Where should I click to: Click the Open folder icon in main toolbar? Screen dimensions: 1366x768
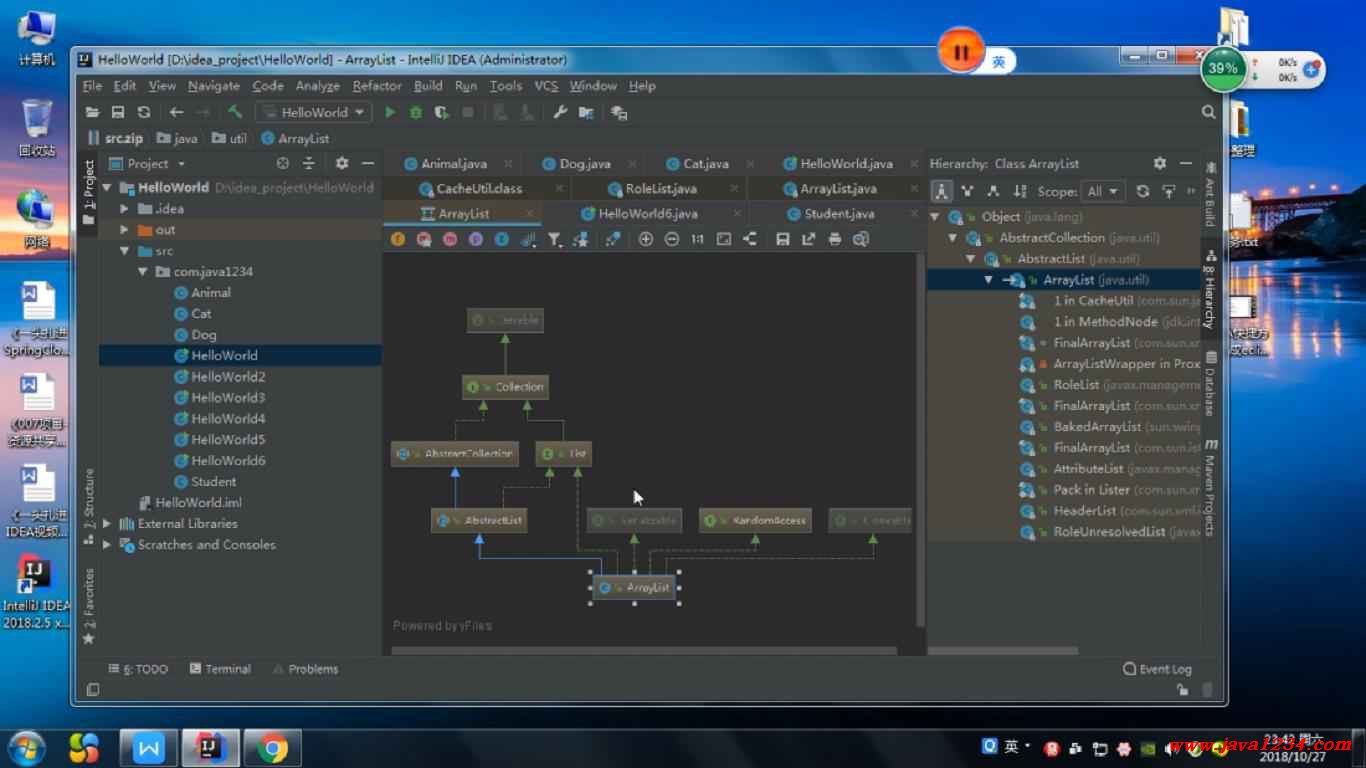[92, 112]
